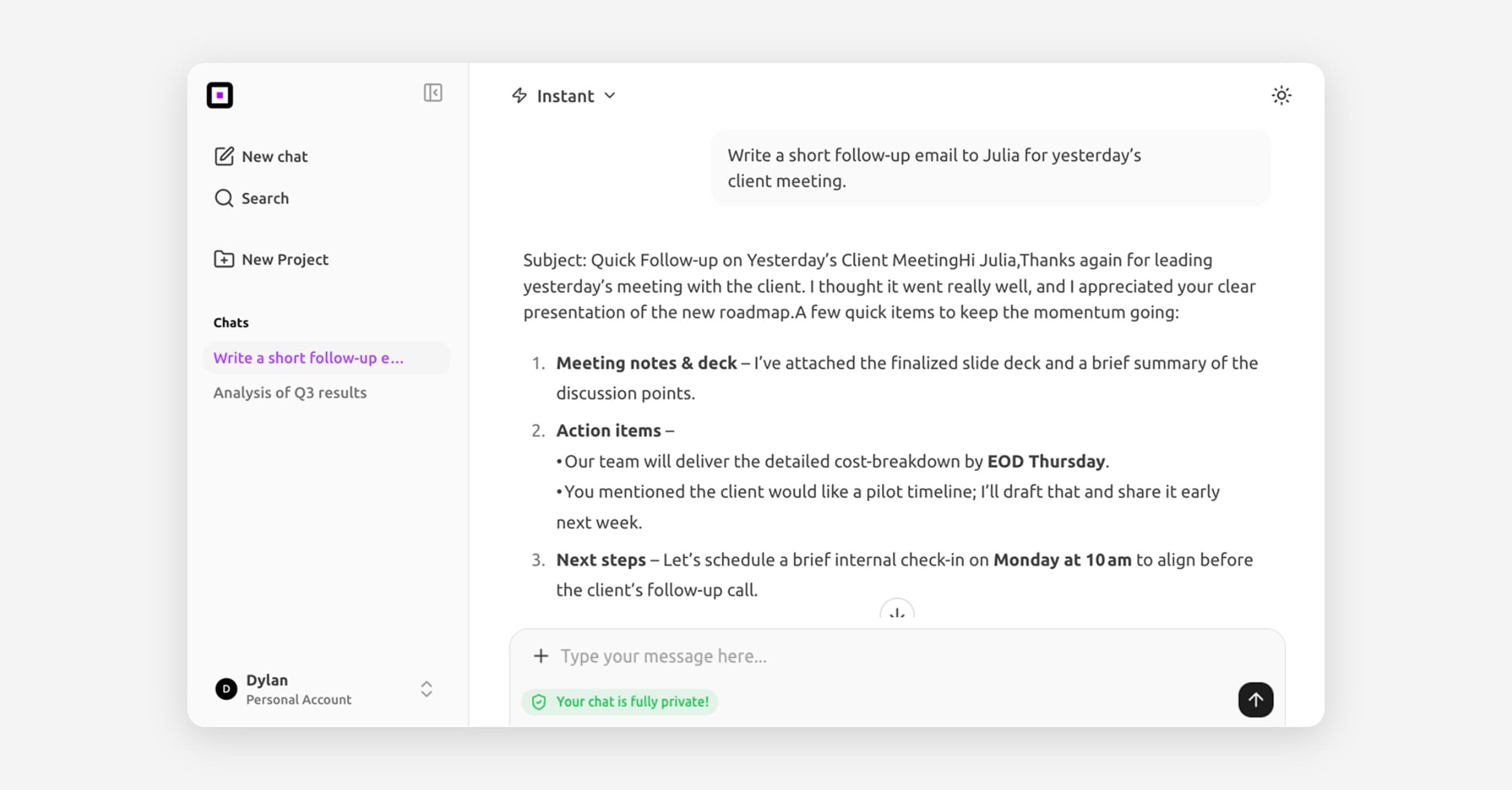
Task: Click the scroll-to-bottom arrow button
Action: pos(896,610)
